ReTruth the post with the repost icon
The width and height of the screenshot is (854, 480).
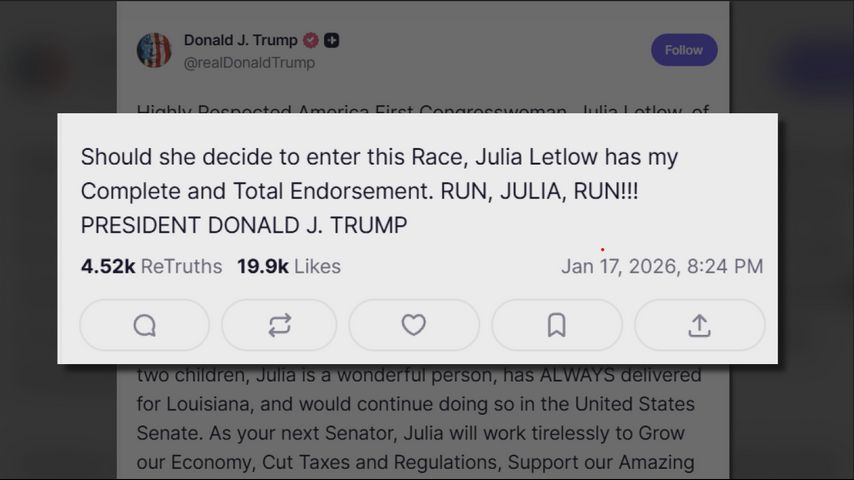click(x=280, y=325)
